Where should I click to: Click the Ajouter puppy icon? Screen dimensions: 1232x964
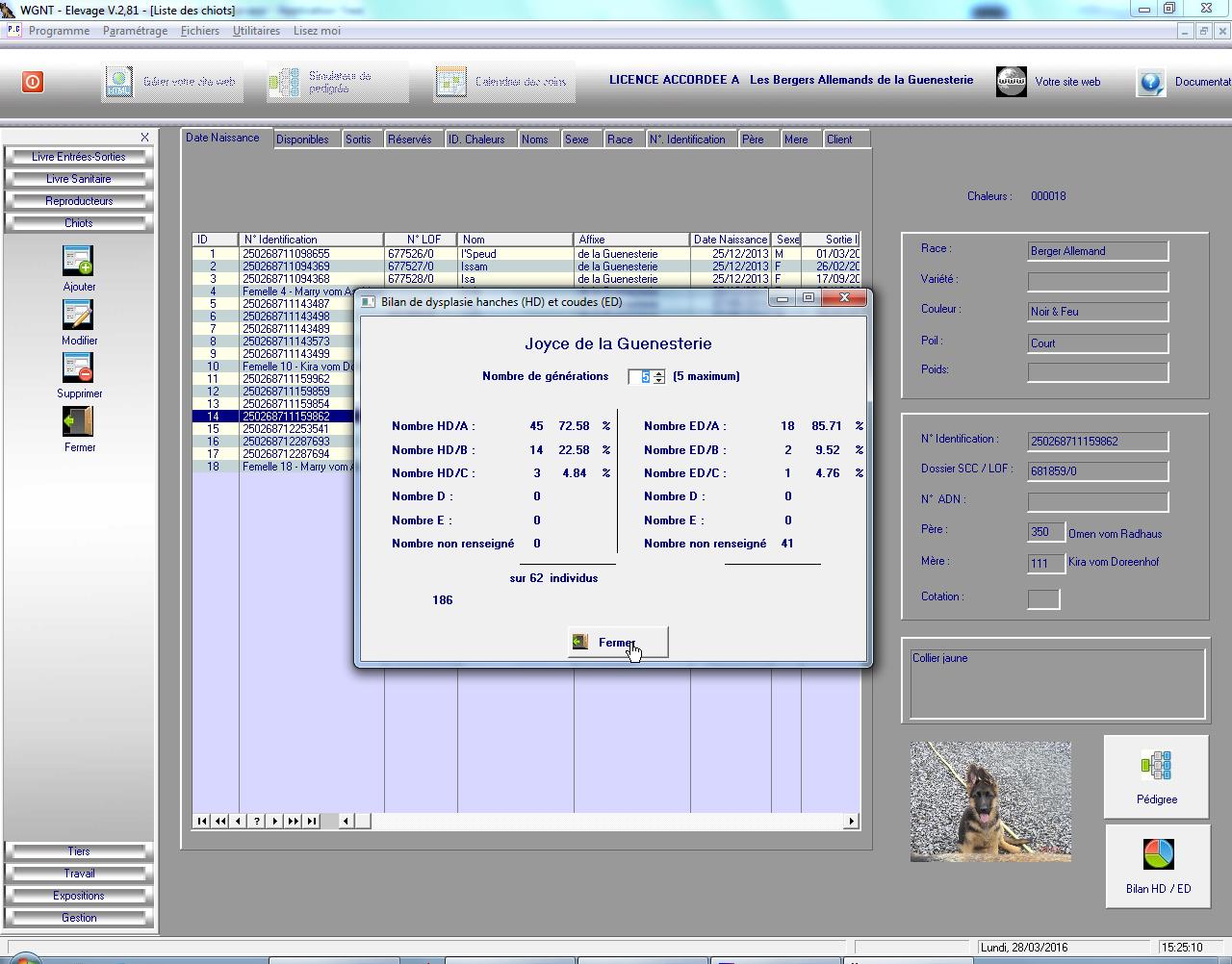[78, 261]
